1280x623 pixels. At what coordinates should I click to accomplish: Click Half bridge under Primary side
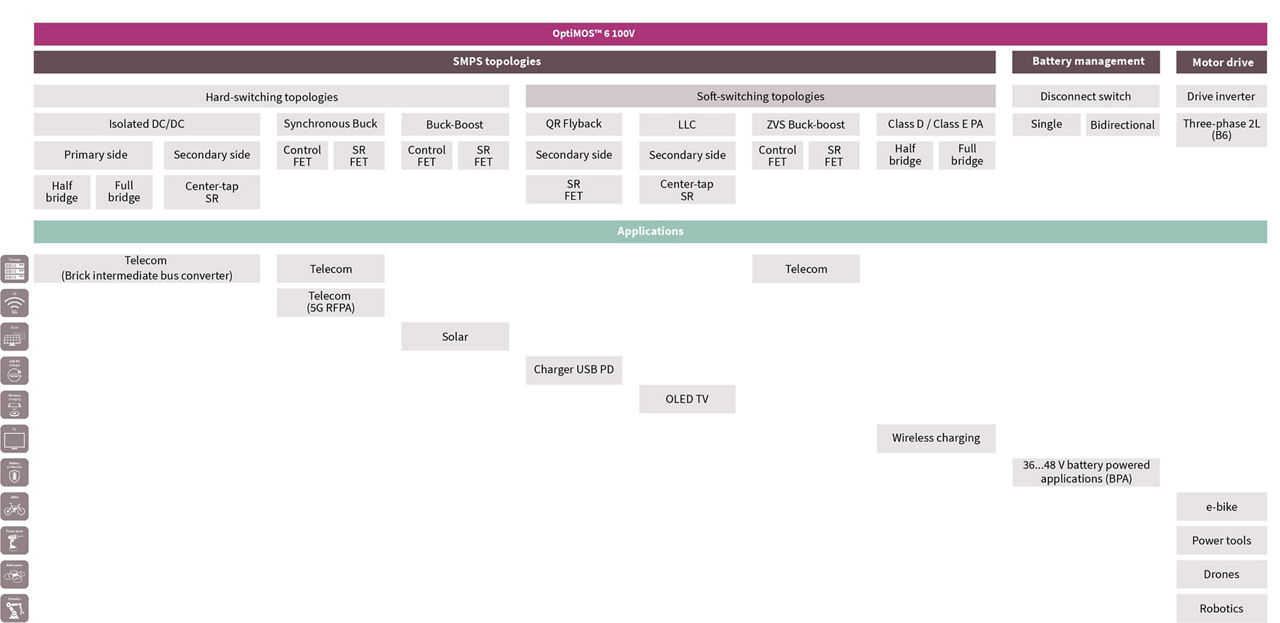pyautogui.click(x=62, y=192)
